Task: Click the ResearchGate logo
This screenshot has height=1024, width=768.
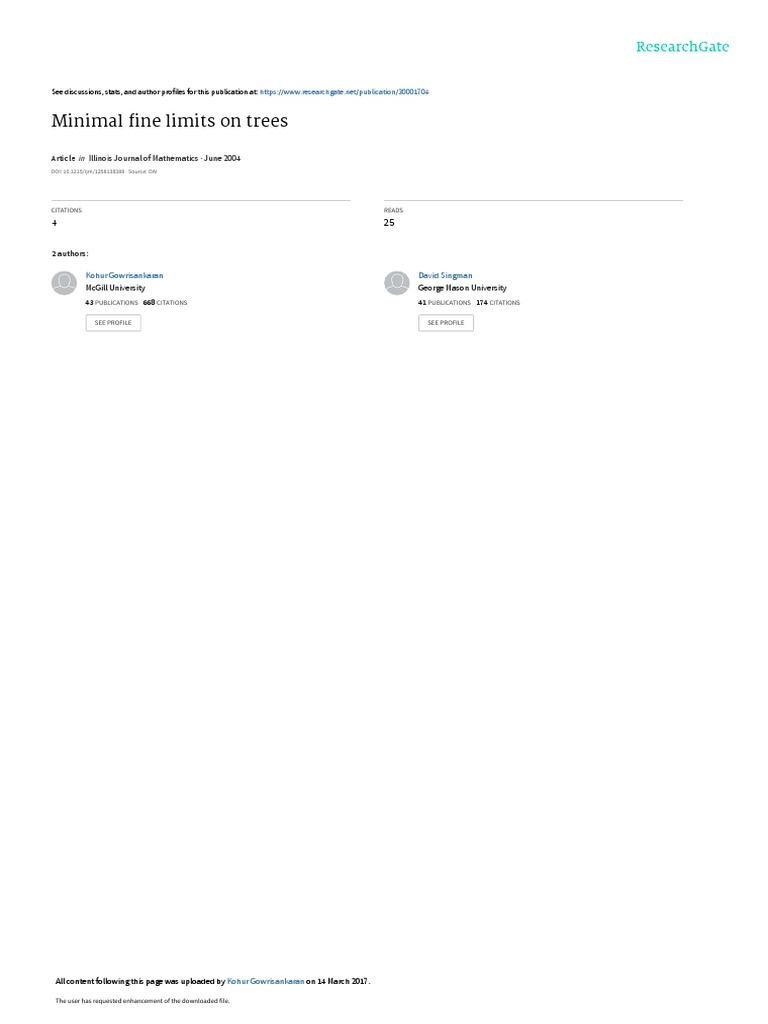Action: click(x=682, y=46)
